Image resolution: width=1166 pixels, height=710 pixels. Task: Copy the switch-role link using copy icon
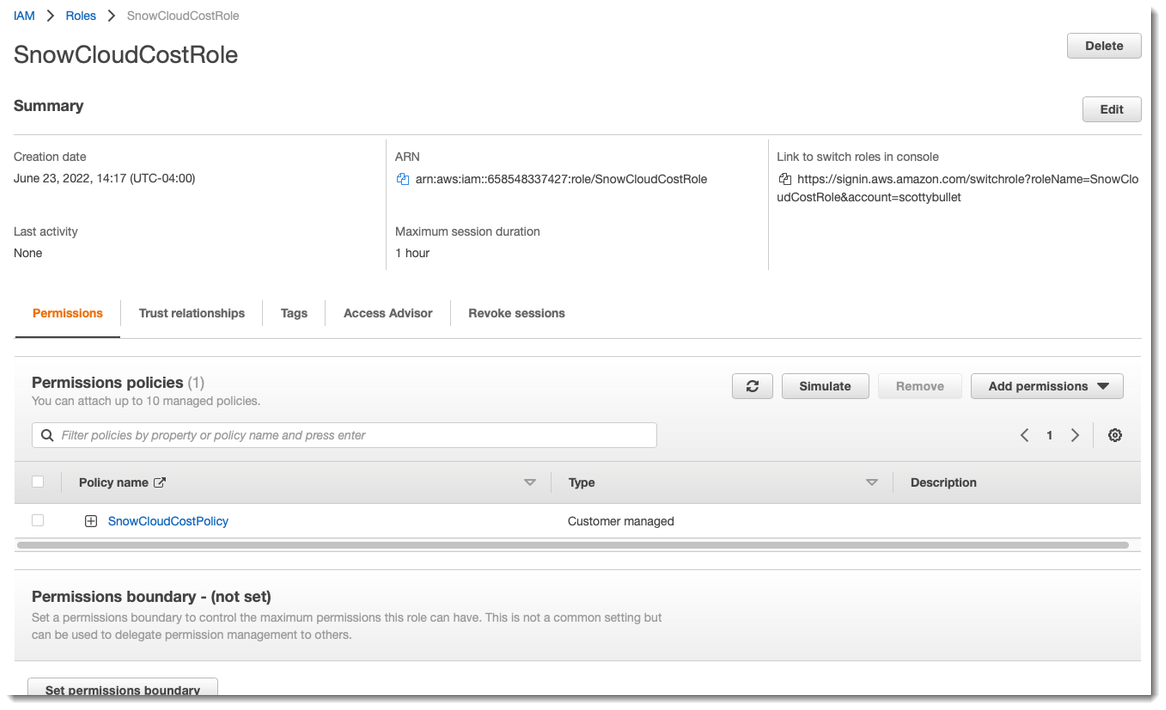click(785, 179)
